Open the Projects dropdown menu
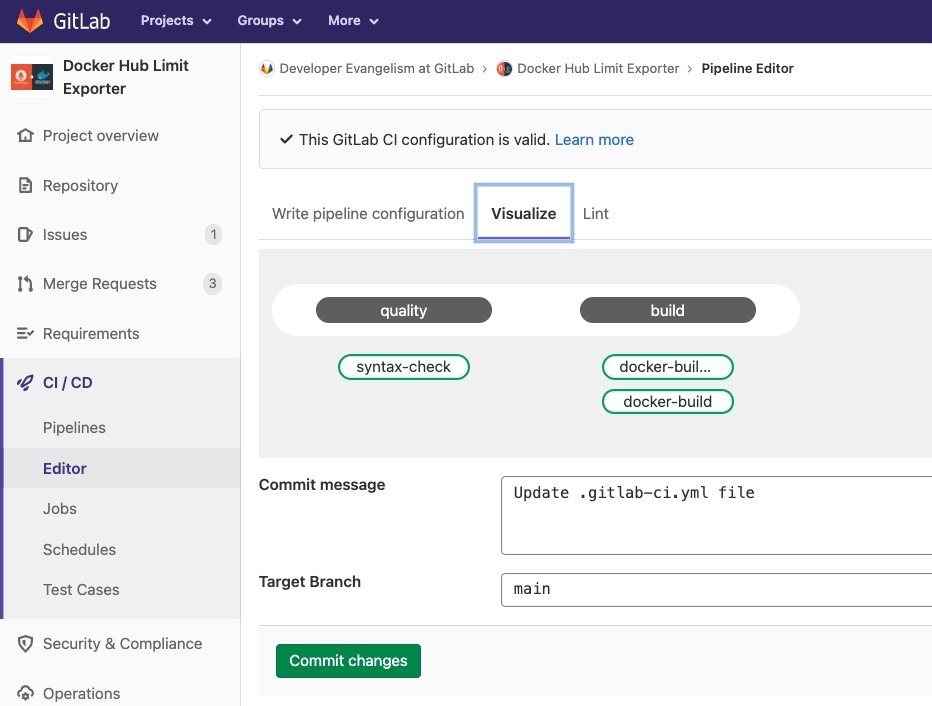 (176, 21)
